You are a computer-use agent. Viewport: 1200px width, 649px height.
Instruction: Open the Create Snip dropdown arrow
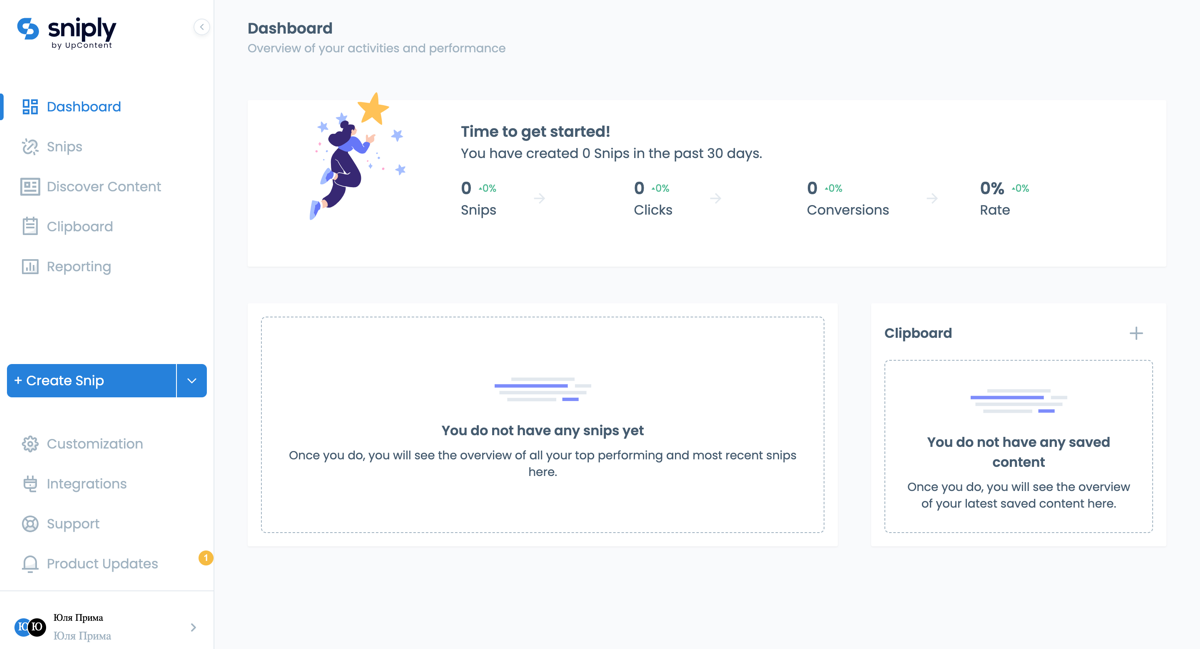click(191, 380)
